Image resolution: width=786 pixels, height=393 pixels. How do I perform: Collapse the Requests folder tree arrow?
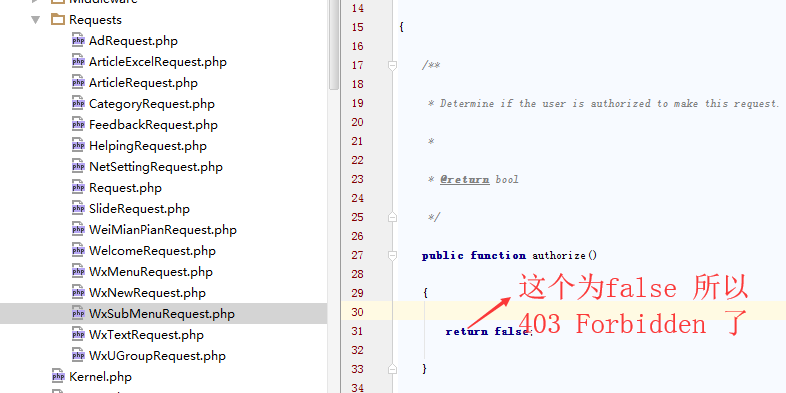pyautogui.click(x=36, y=20)
